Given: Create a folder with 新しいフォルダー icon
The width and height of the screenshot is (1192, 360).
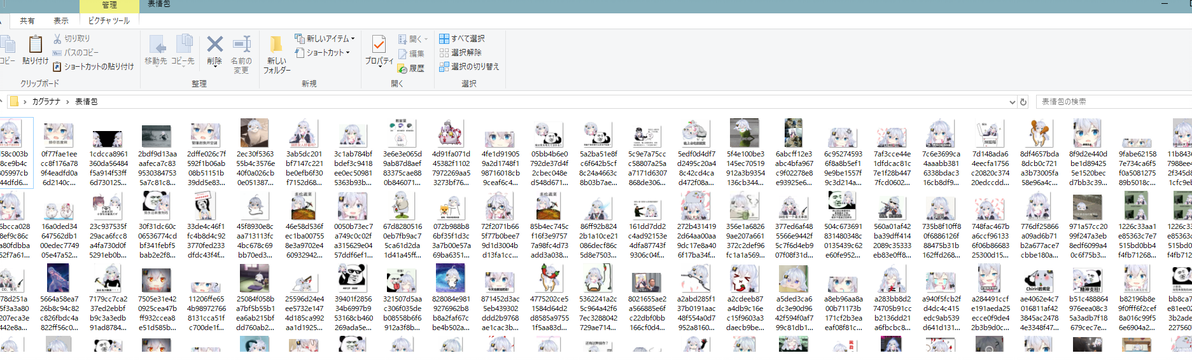Looking at the screenshot, I should (x=277, y=44).
